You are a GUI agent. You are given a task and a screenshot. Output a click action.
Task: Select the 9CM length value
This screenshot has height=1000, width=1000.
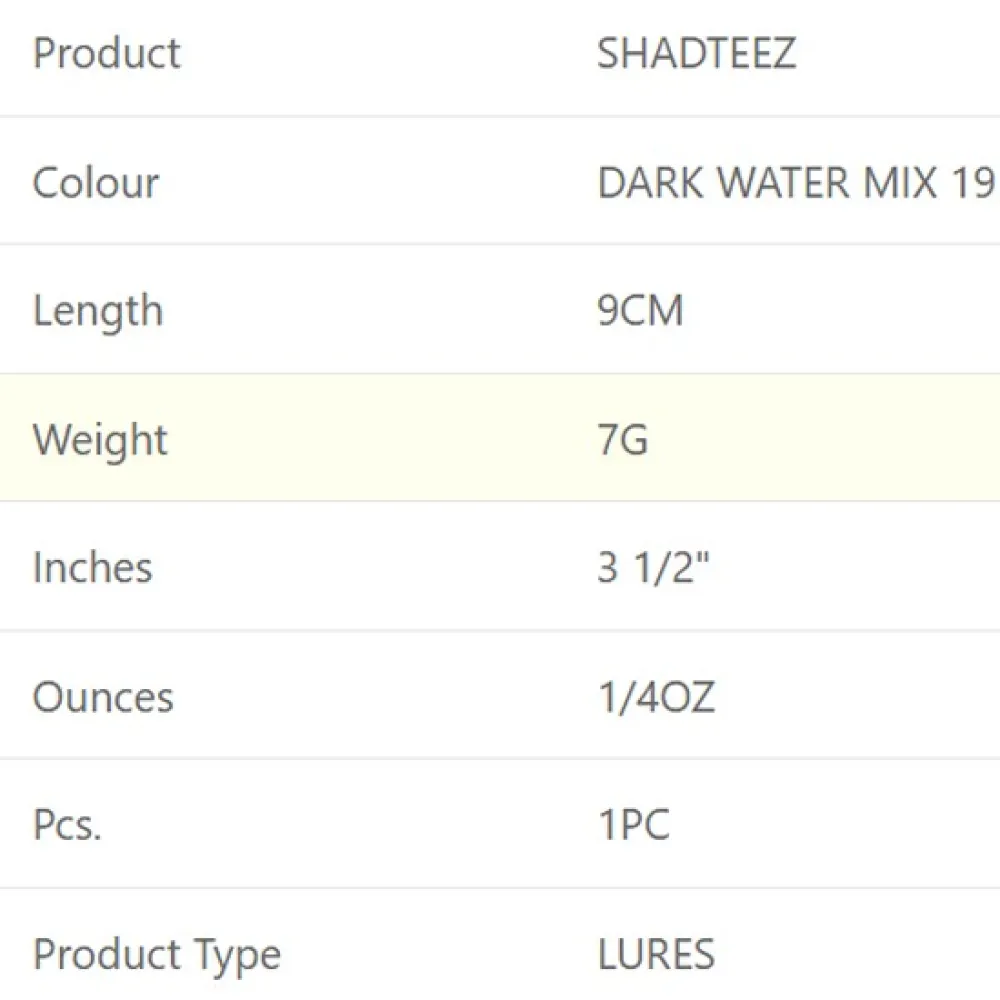click(640, 311)
